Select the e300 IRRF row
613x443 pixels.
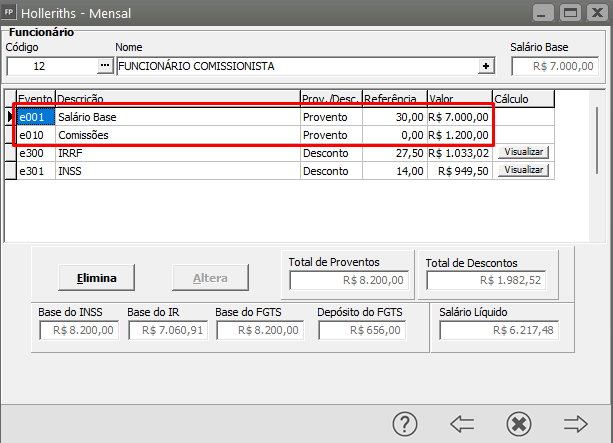pyautogui.click(x=150, y=153)
